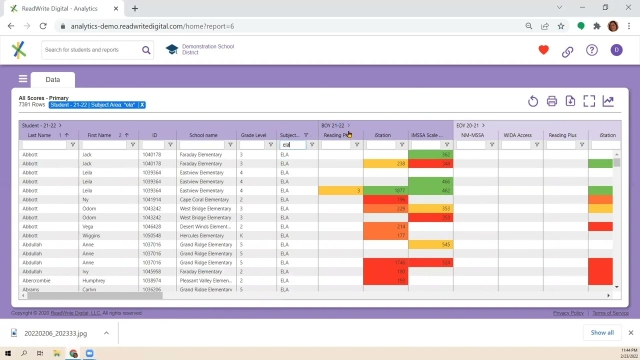The width and height of the screenshot is (640, 360).
Task: Open the downloaded 20220206_202333.jpg file
Action: pyautogui.click(x=56, y=333)
